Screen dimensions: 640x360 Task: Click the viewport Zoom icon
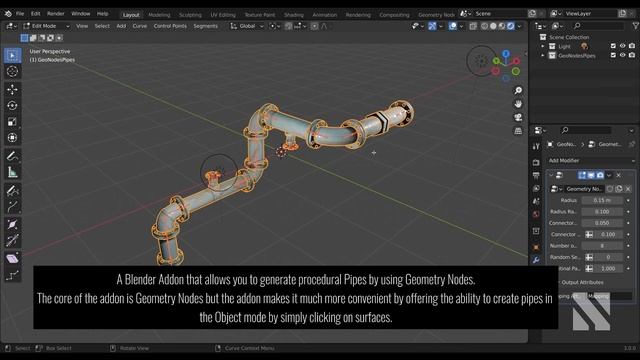518,91
